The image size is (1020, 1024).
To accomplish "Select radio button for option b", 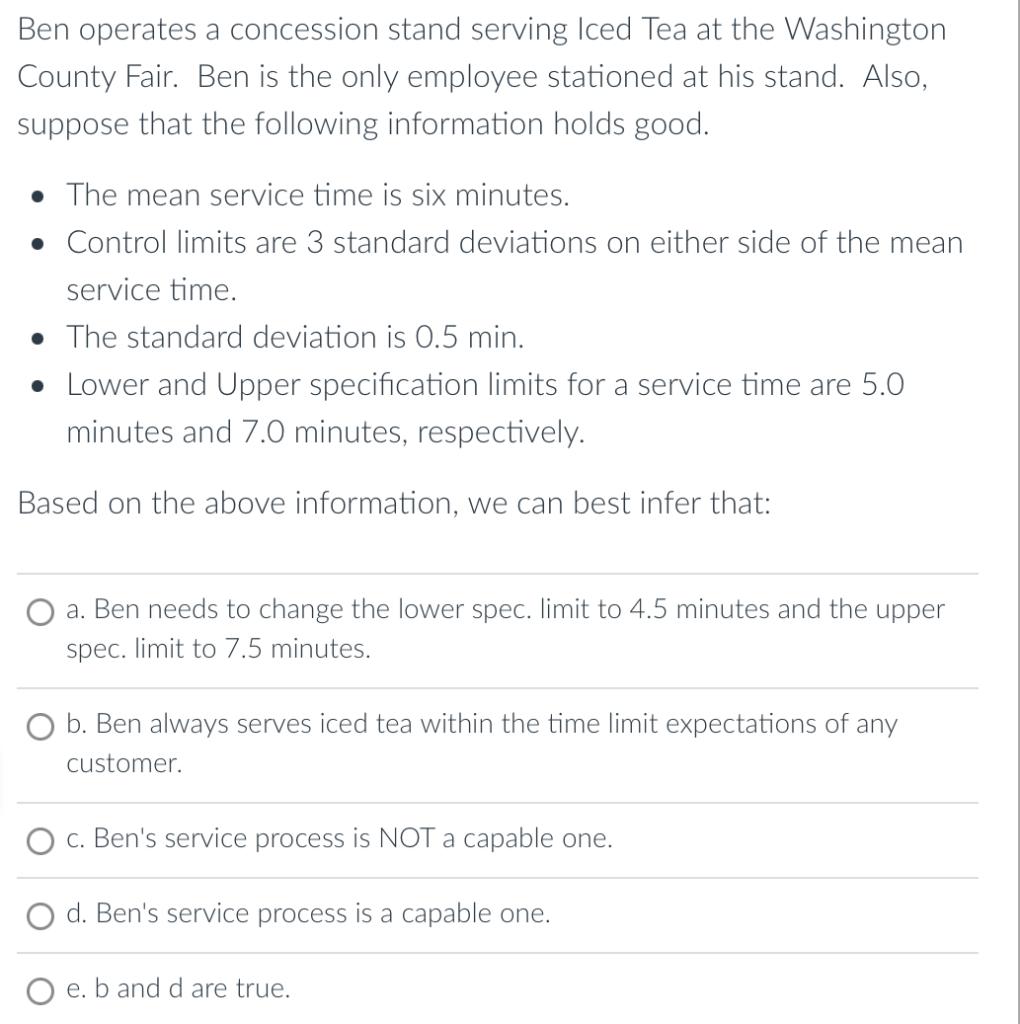I will [x=40, y=727].
